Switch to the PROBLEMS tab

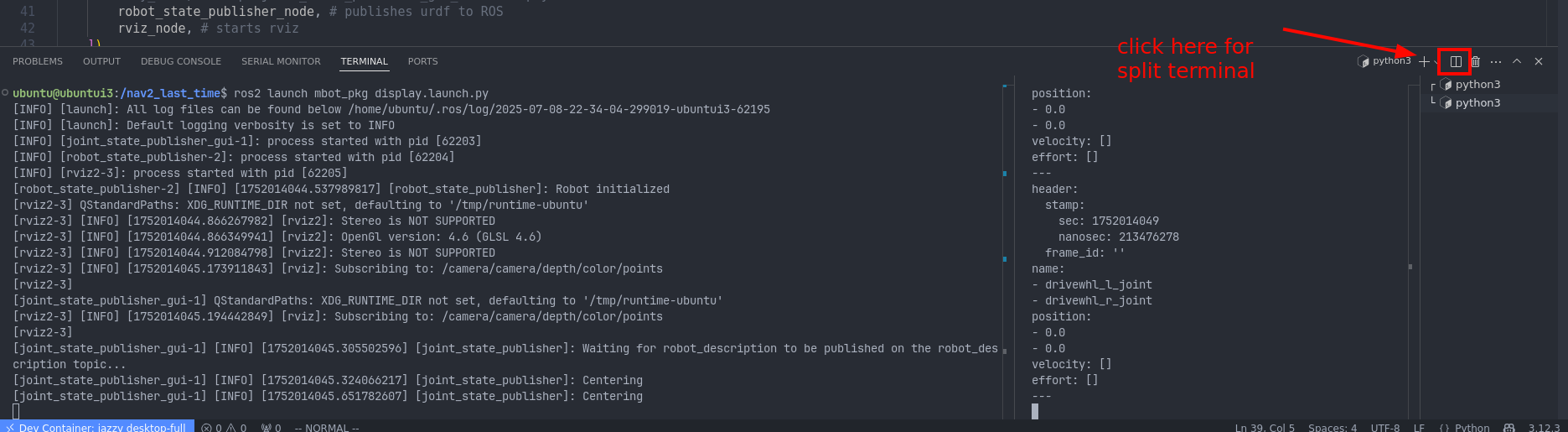38,61
